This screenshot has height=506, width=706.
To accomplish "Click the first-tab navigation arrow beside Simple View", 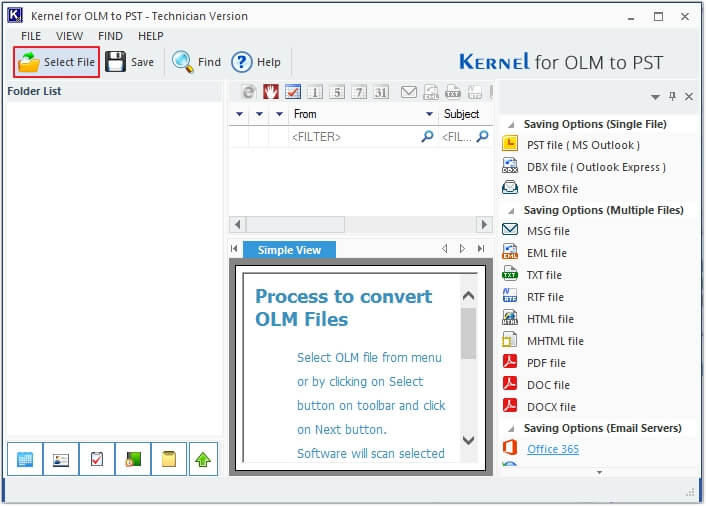I will pyautogui.click(x=234, y=248).
